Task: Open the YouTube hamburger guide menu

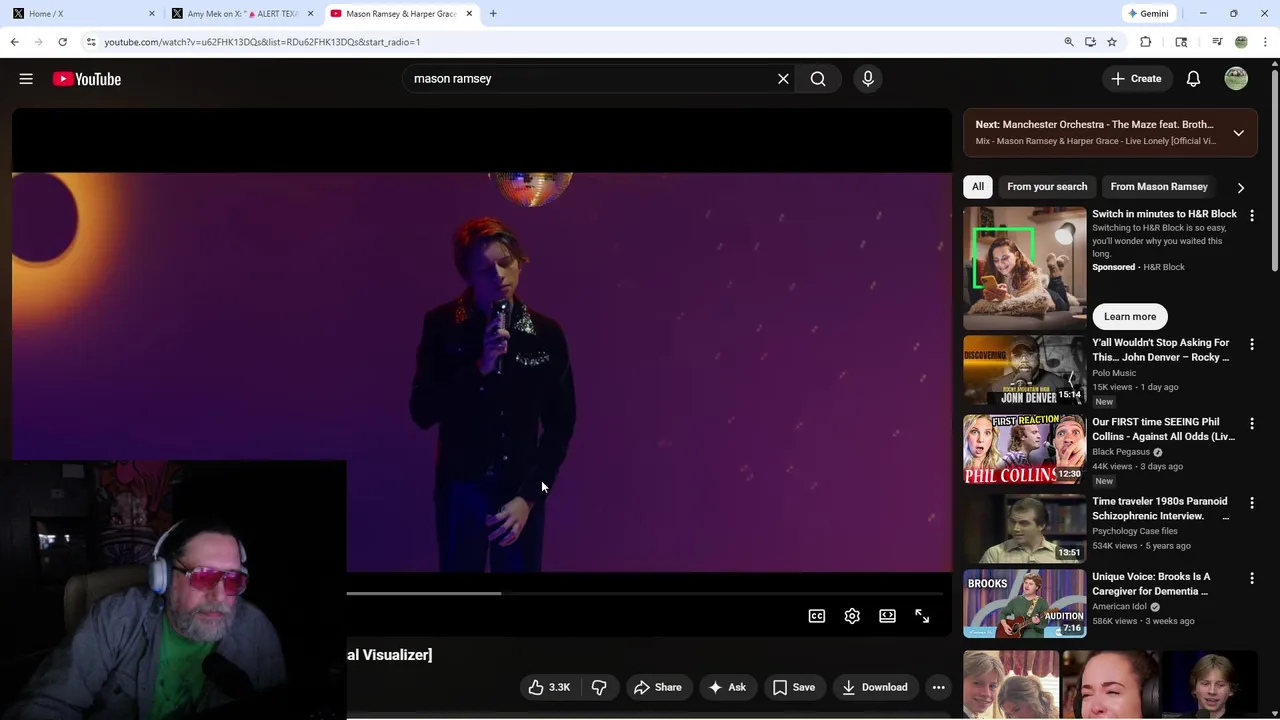Action: [26, 79]
